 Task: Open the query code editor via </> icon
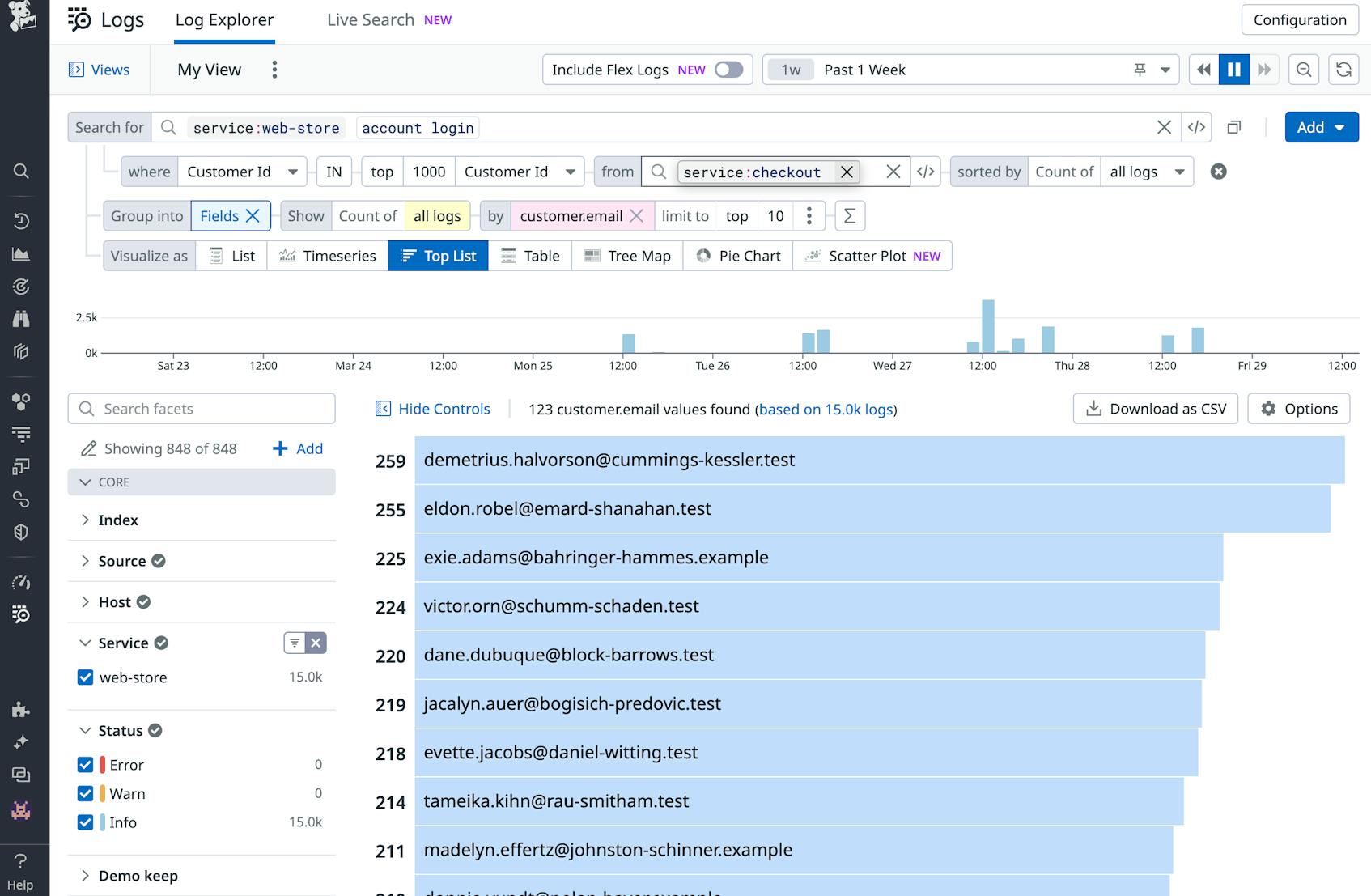[x=1197, y=127]
